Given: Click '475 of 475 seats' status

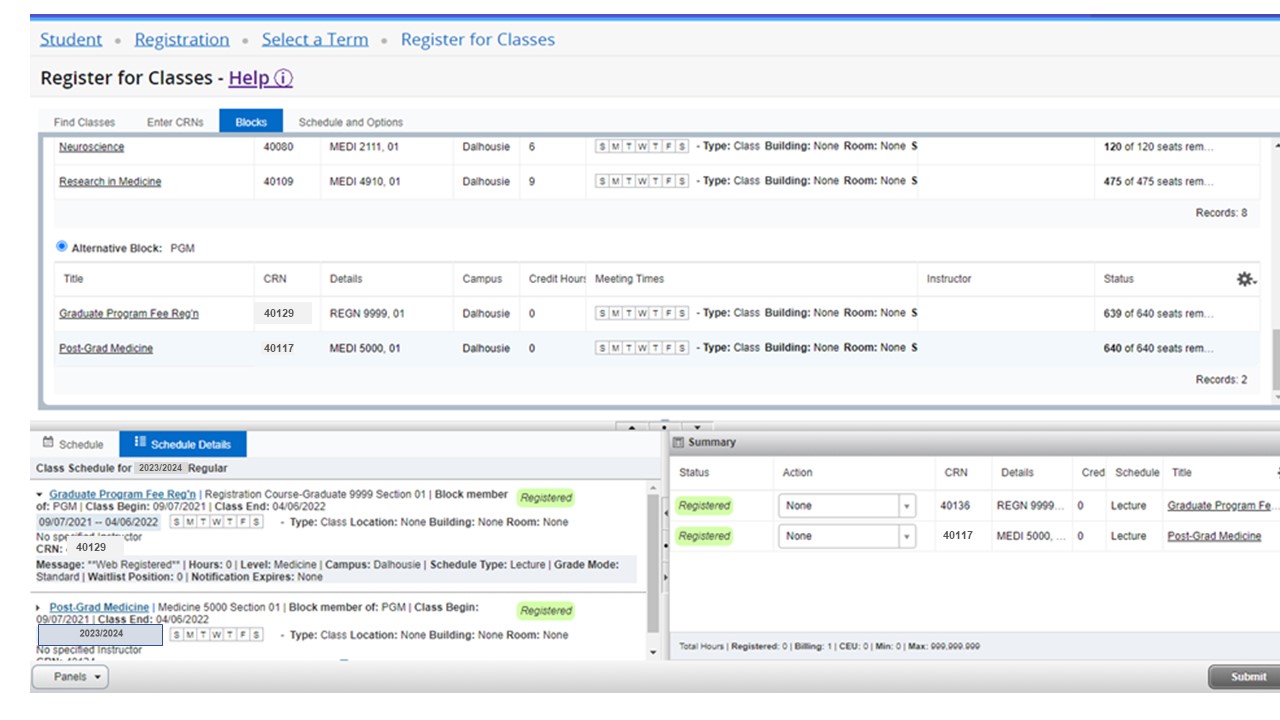Looking at the screenshot, I should point(1158,182).
